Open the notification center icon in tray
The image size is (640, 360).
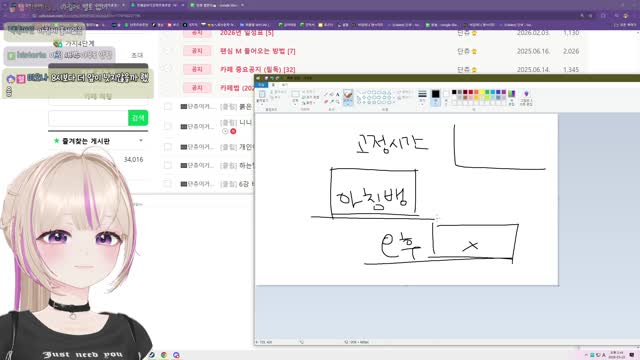click(x=632, y=355)
